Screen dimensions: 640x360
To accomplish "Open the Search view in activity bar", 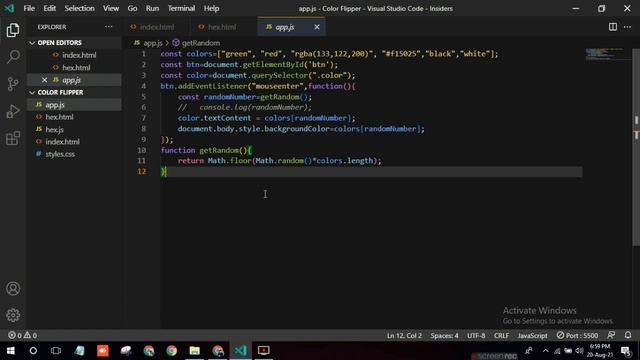I will pos(13,57).
